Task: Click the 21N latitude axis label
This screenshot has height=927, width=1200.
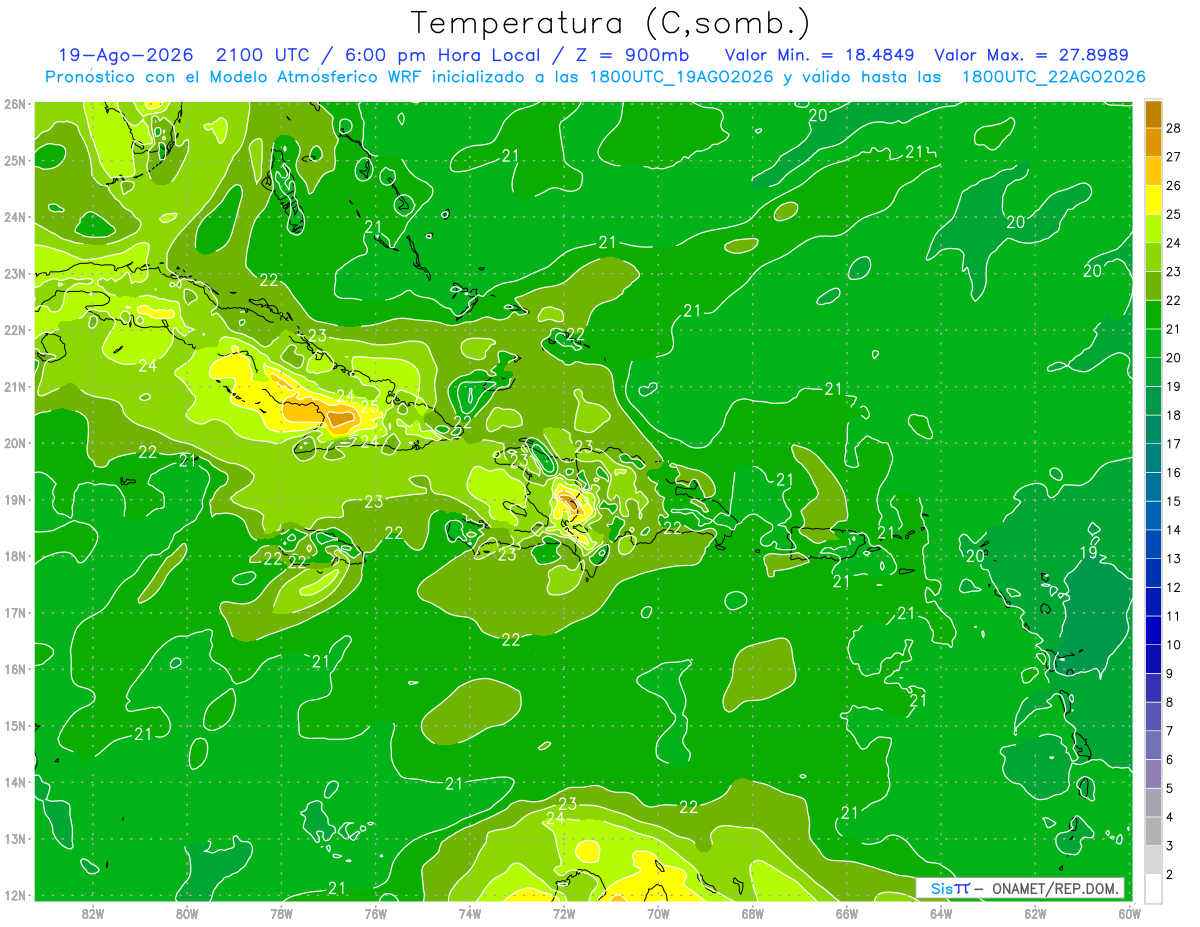Action: 15,386
